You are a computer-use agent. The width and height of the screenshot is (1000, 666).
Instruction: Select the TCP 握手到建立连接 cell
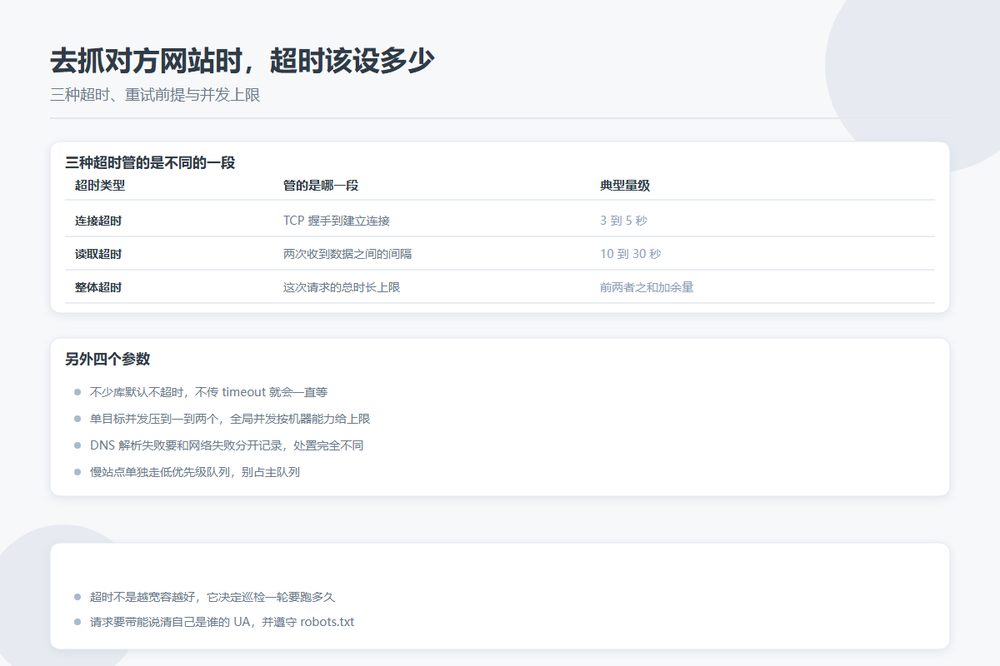(x=336, y=221)
